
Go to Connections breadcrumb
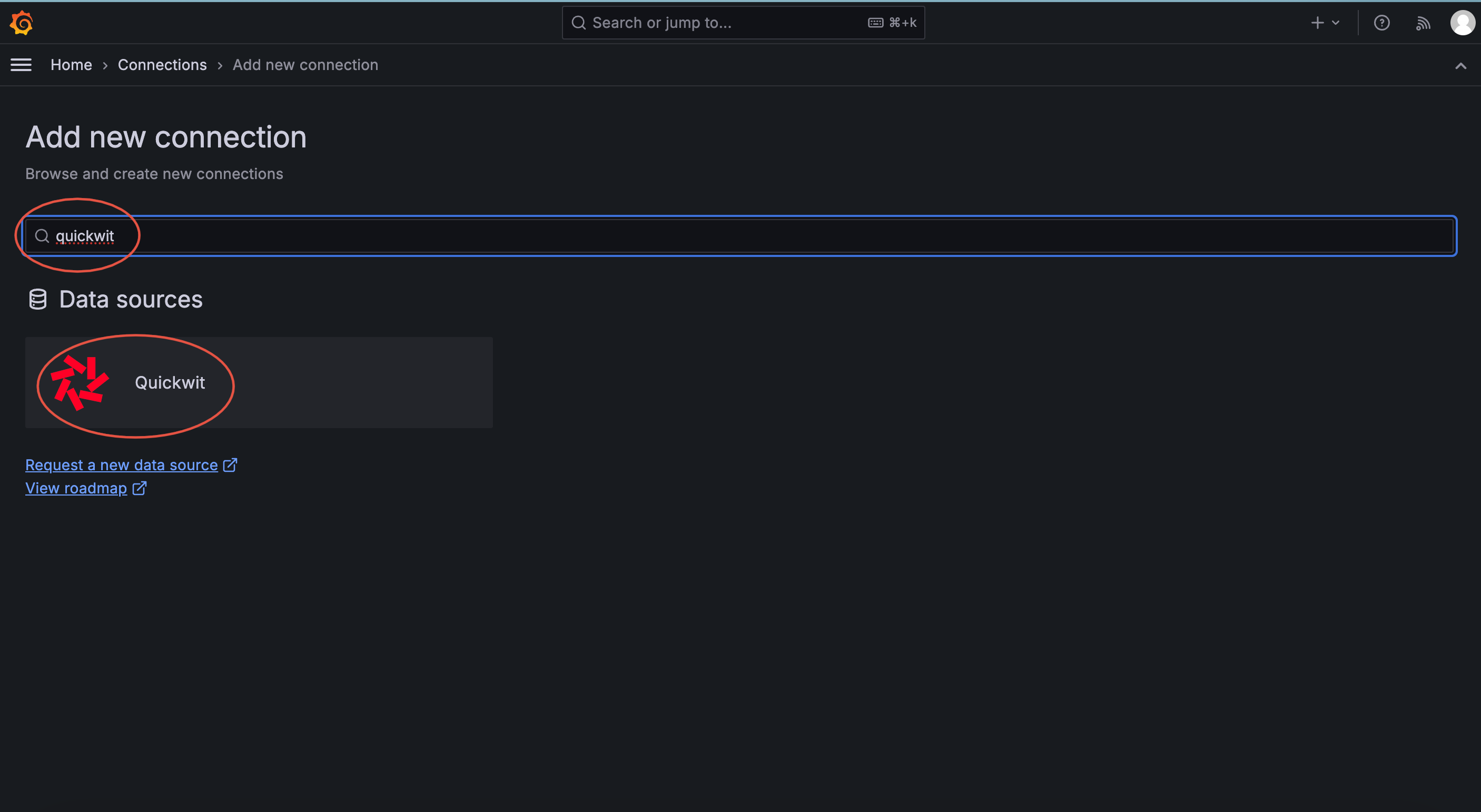pyautogui.click(x=162, y=65)
